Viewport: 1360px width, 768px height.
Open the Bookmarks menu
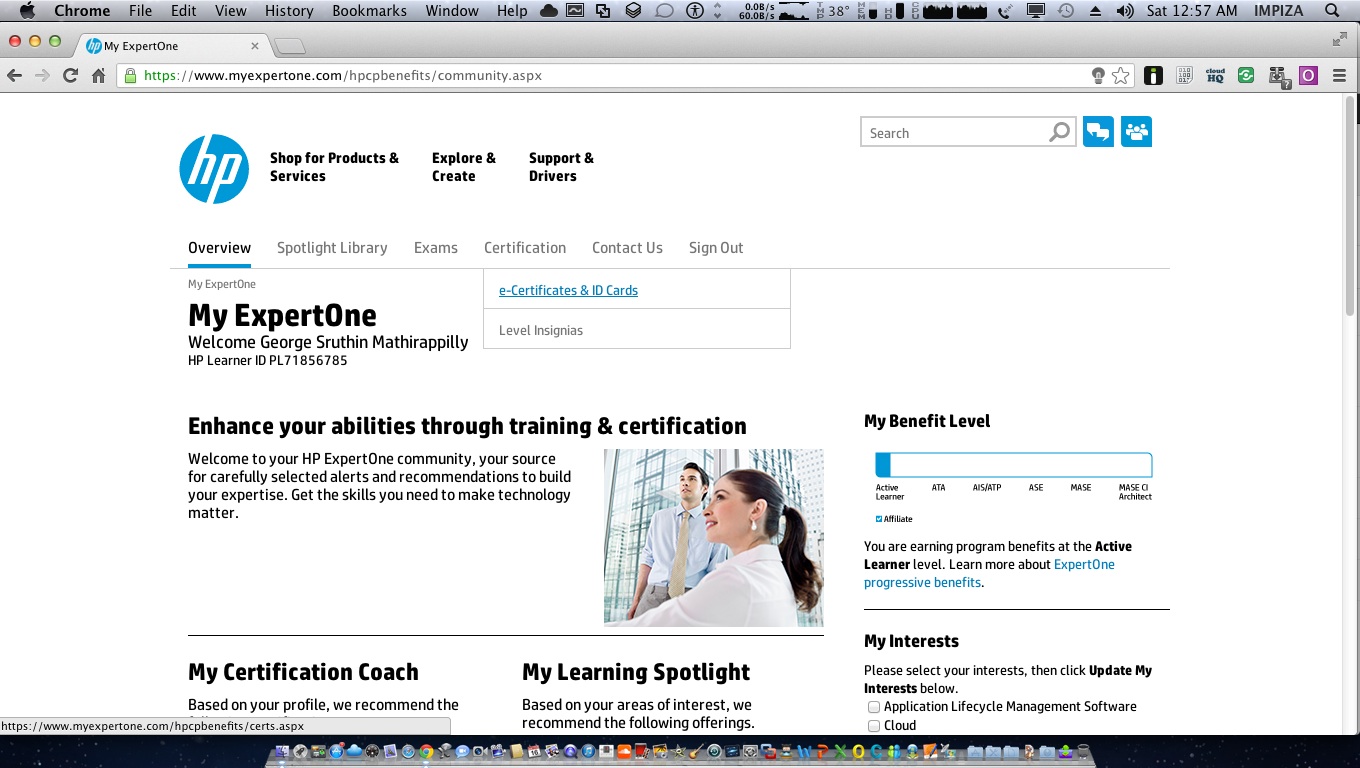369,11
